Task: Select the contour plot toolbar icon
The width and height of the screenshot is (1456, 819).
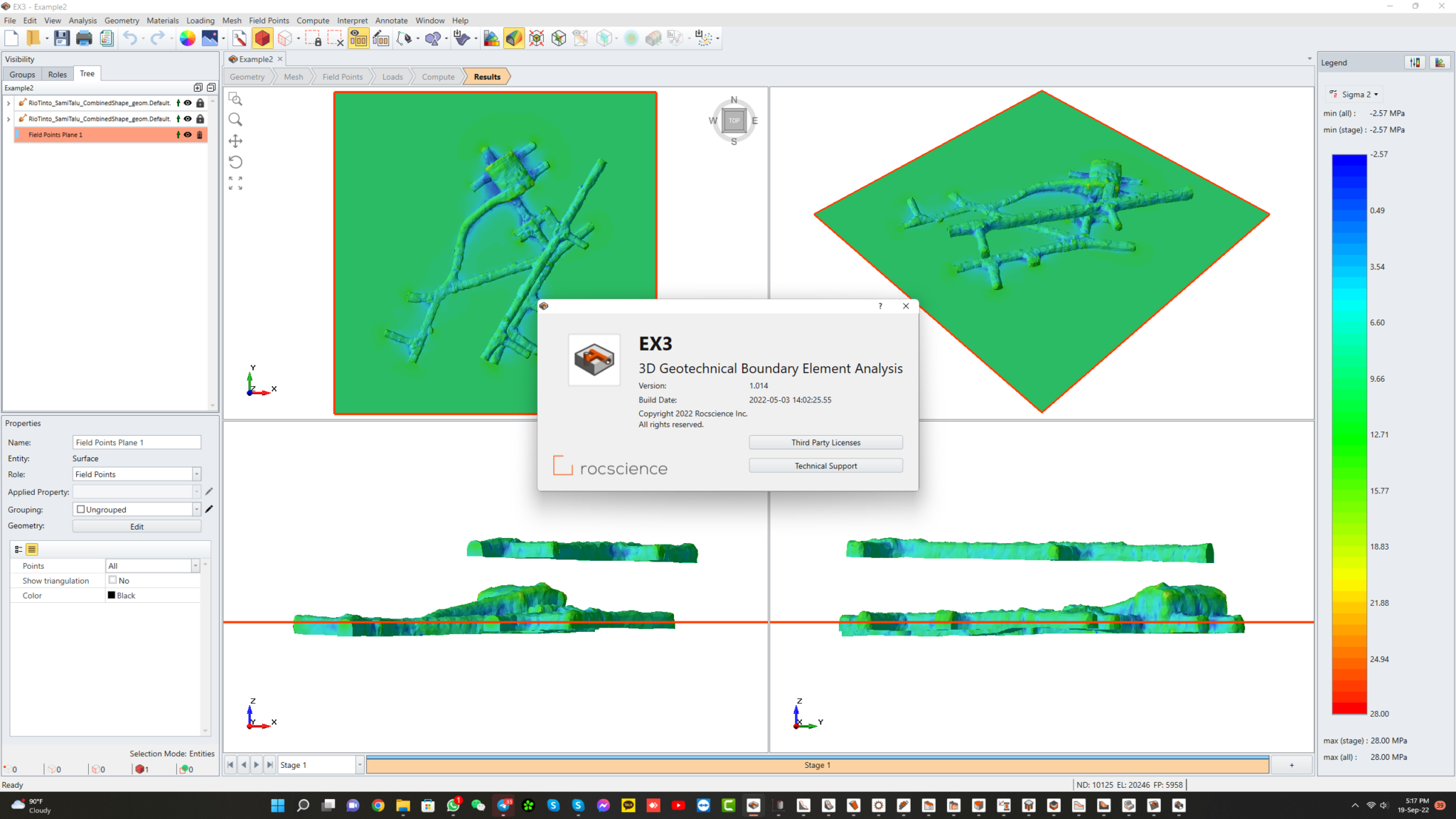Action: point(513,38)
